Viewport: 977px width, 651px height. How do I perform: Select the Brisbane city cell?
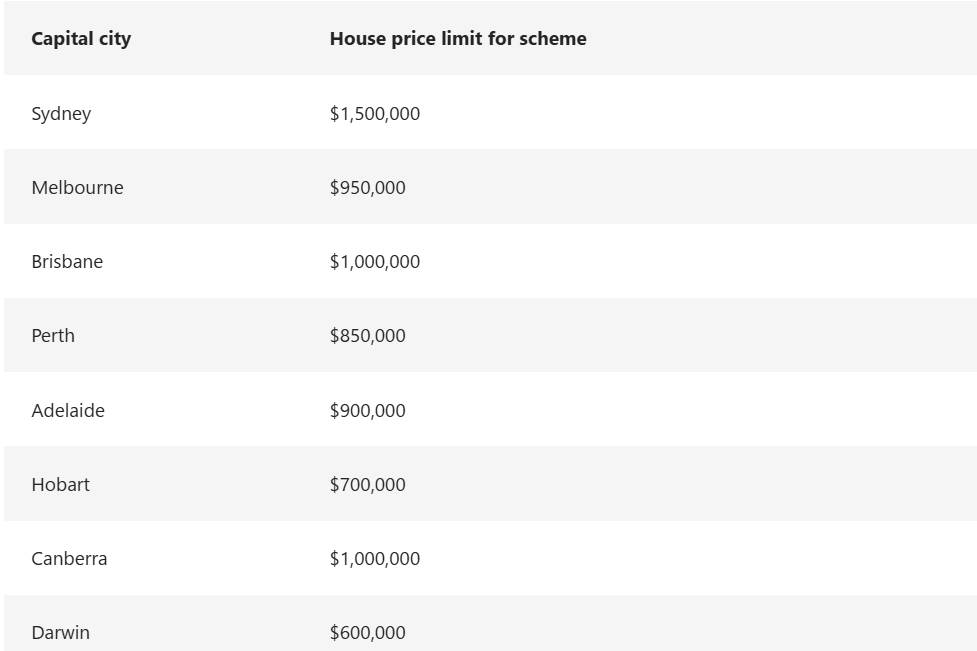(67, 262)
